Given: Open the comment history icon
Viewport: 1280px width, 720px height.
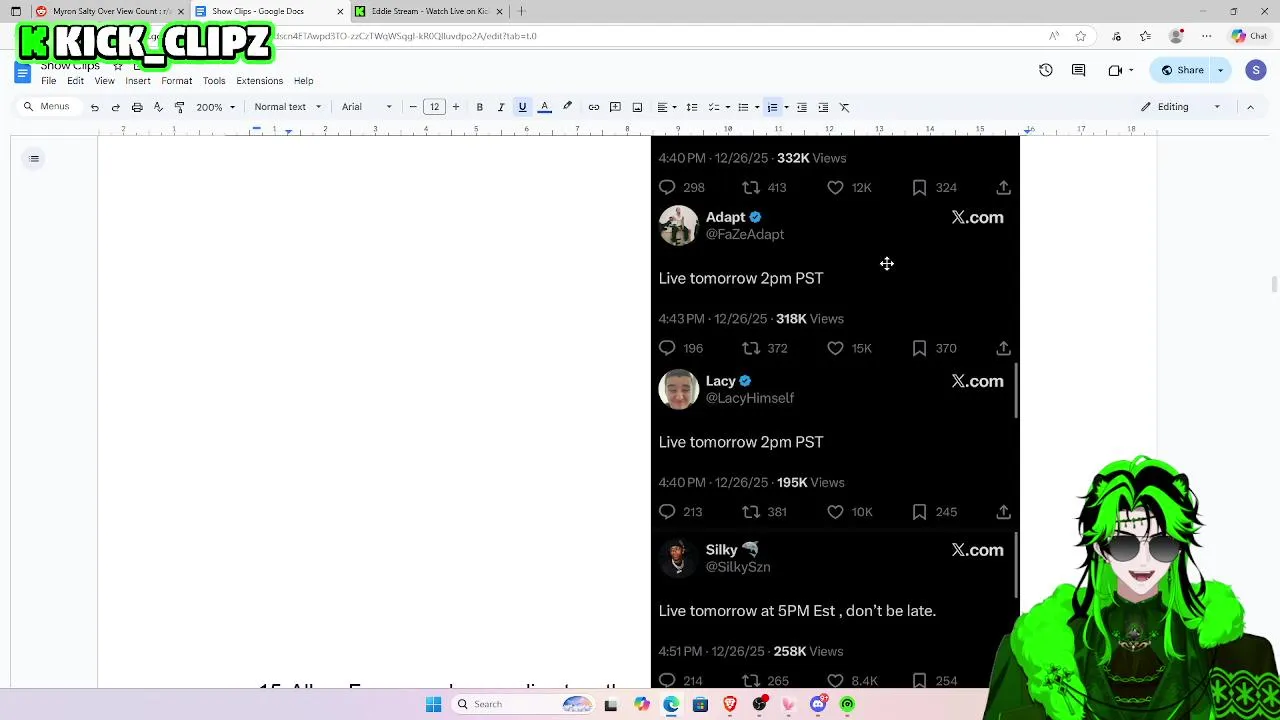Looking at the screenshot, I should coord(1078,70).
